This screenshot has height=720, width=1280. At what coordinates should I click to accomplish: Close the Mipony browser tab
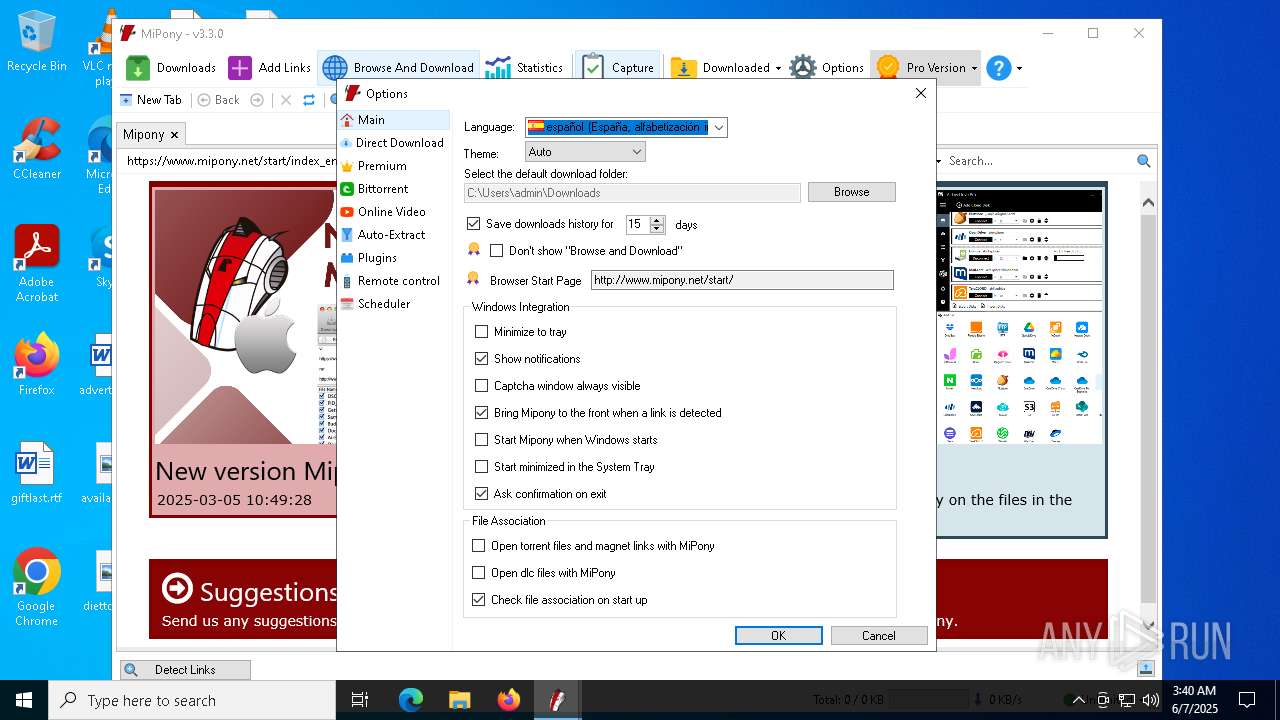174,134
